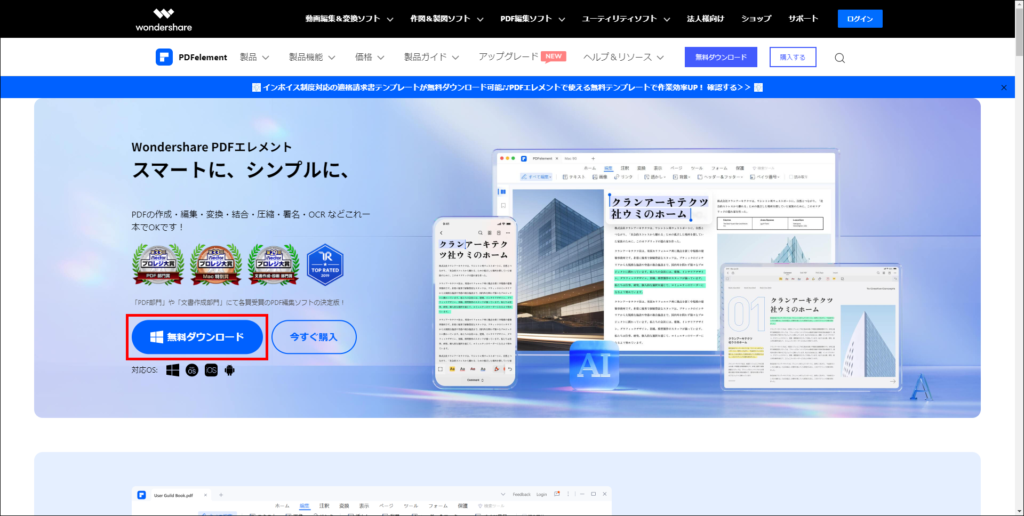Viewport: 1024px width, 516px height.
Task: Click the scrollbar up arrow
Action: click(x=1019, y=5)
